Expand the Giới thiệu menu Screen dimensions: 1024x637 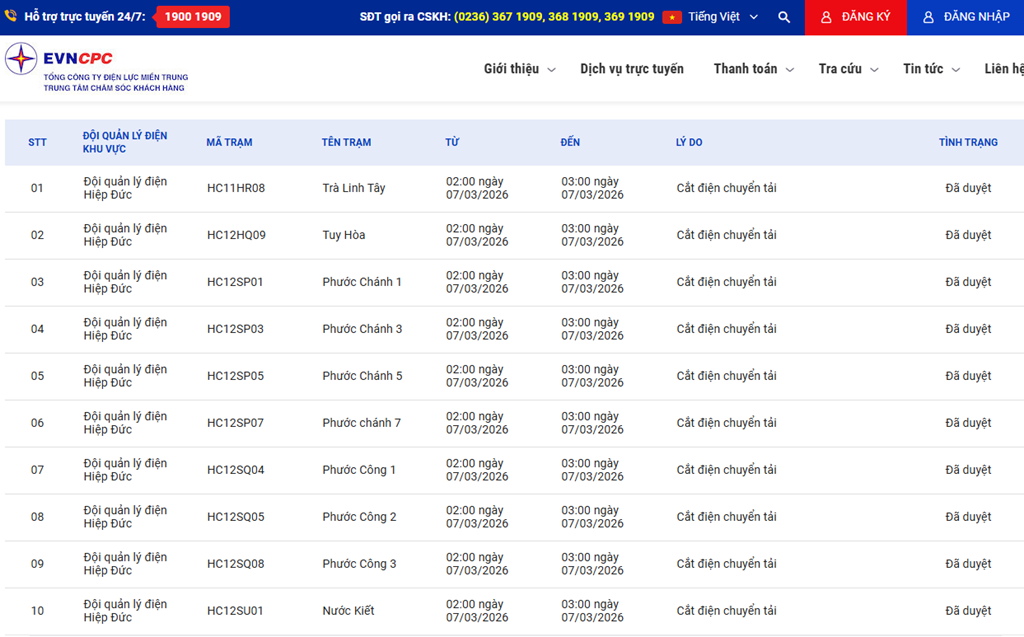pos(519,69)
